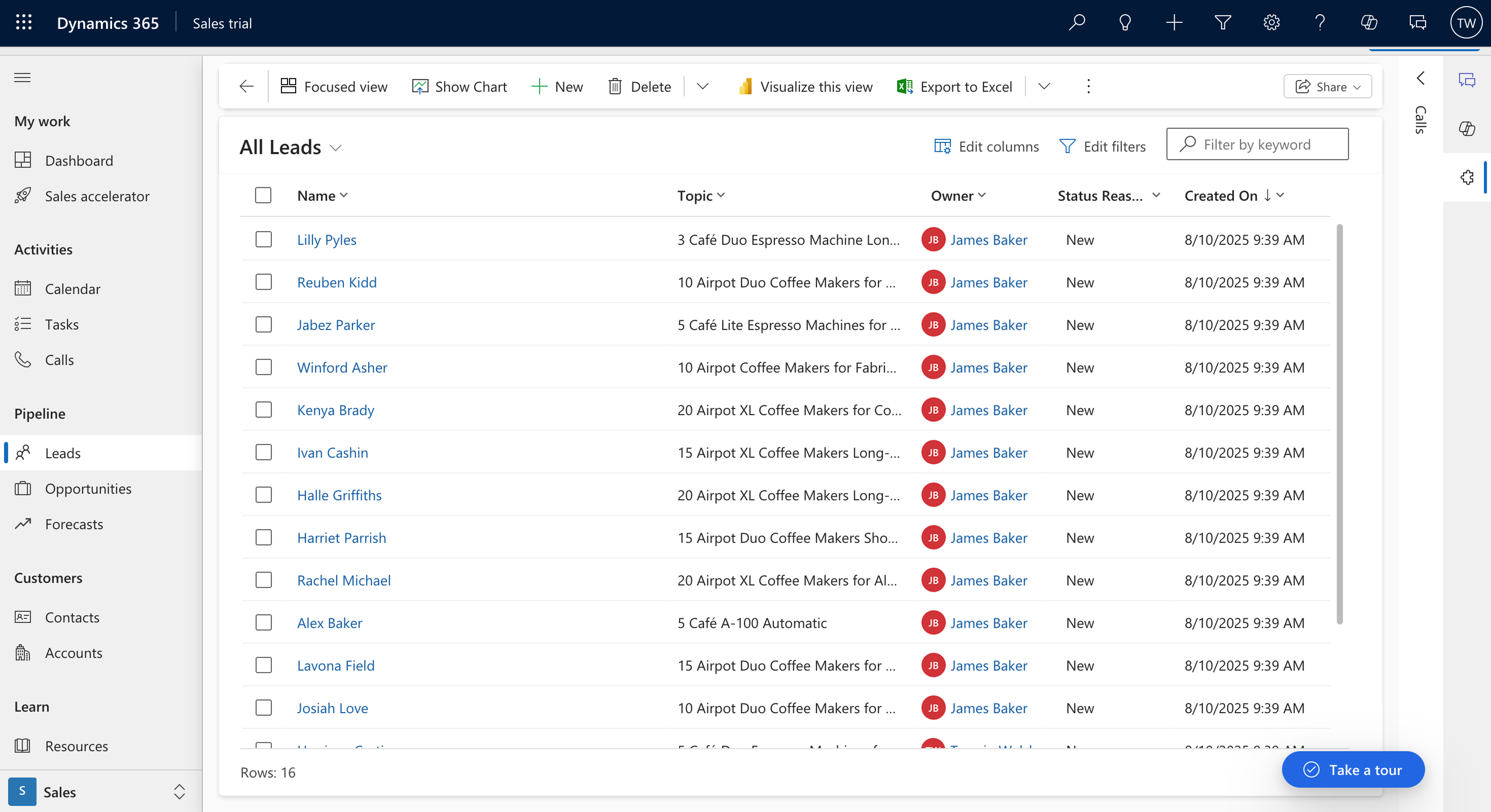The height and width of the screenshot is (812, 1491).
Task: Open Dashboard in the sidebar
Action: click(x=101, y=160)
